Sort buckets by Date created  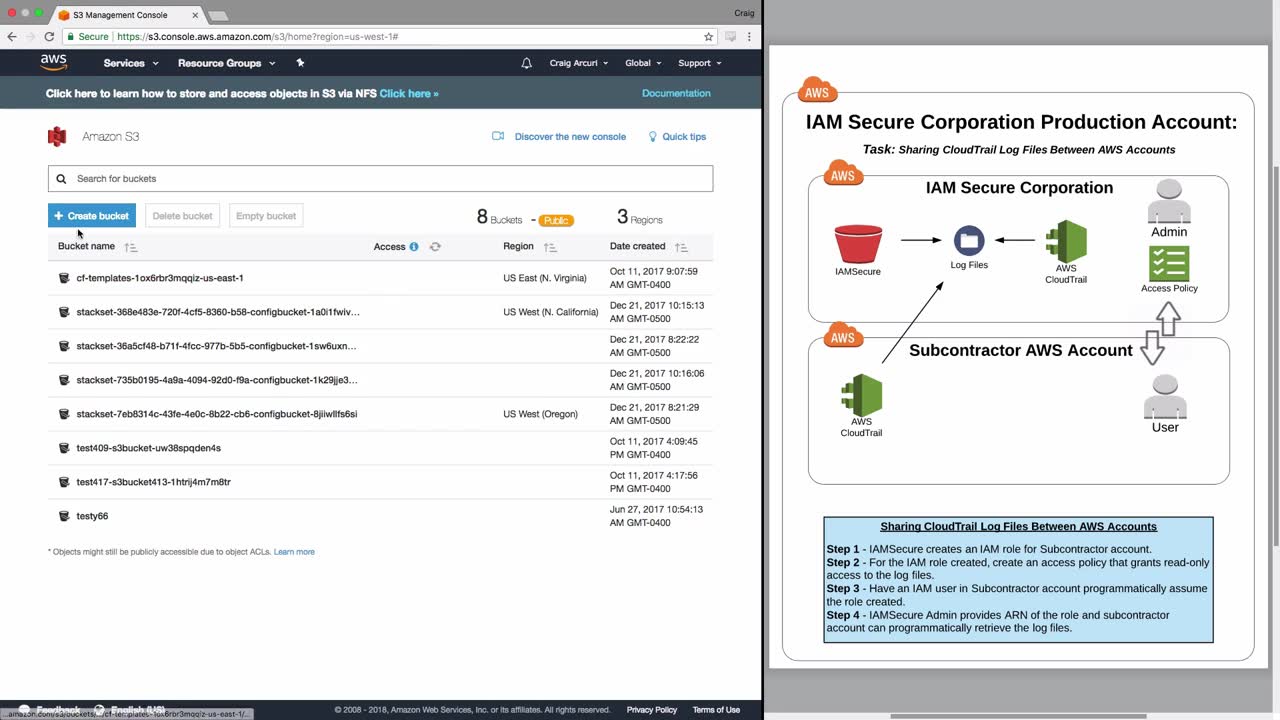coord(681,247)
